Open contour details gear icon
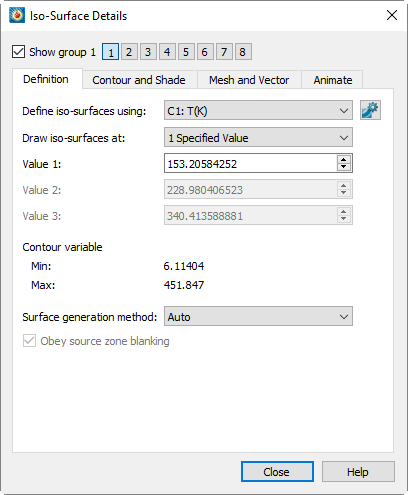 click(x=370, y=110)
